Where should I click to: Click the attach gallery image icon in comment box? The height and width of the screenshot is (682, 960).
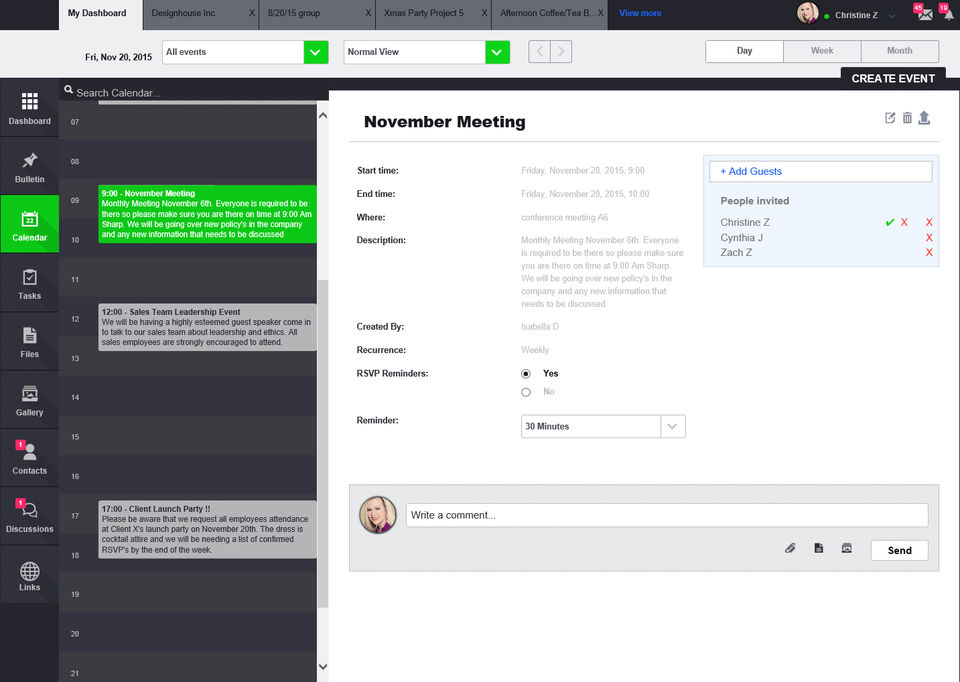846,548
